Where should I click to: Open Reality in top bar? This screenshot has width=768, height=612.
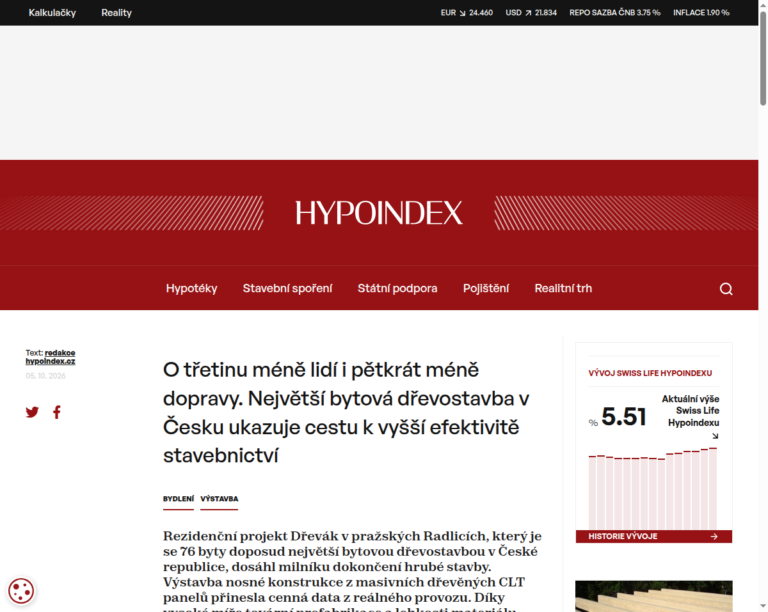click(116, 13)
